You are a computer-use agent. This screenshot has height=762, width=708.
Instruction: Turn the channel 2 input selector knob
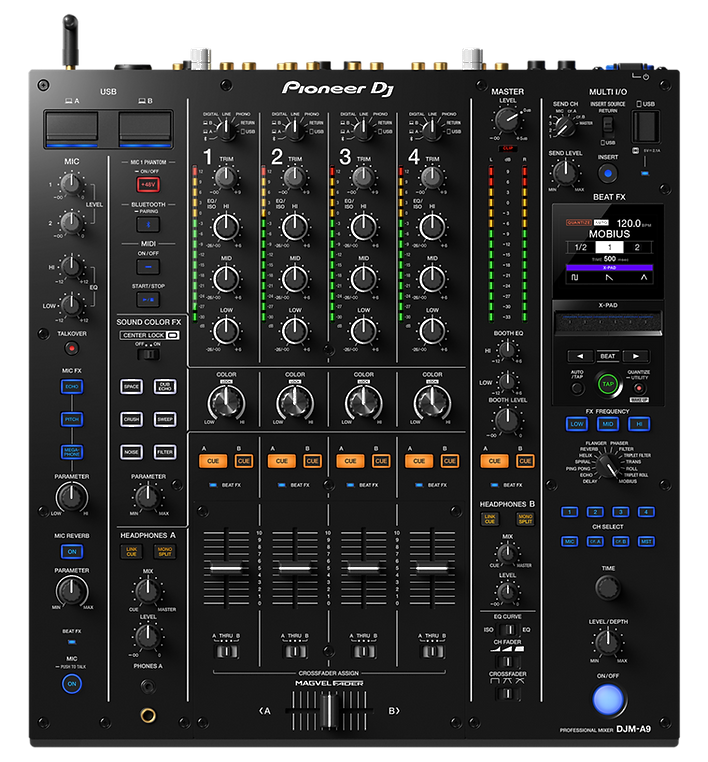coord(294,130)
